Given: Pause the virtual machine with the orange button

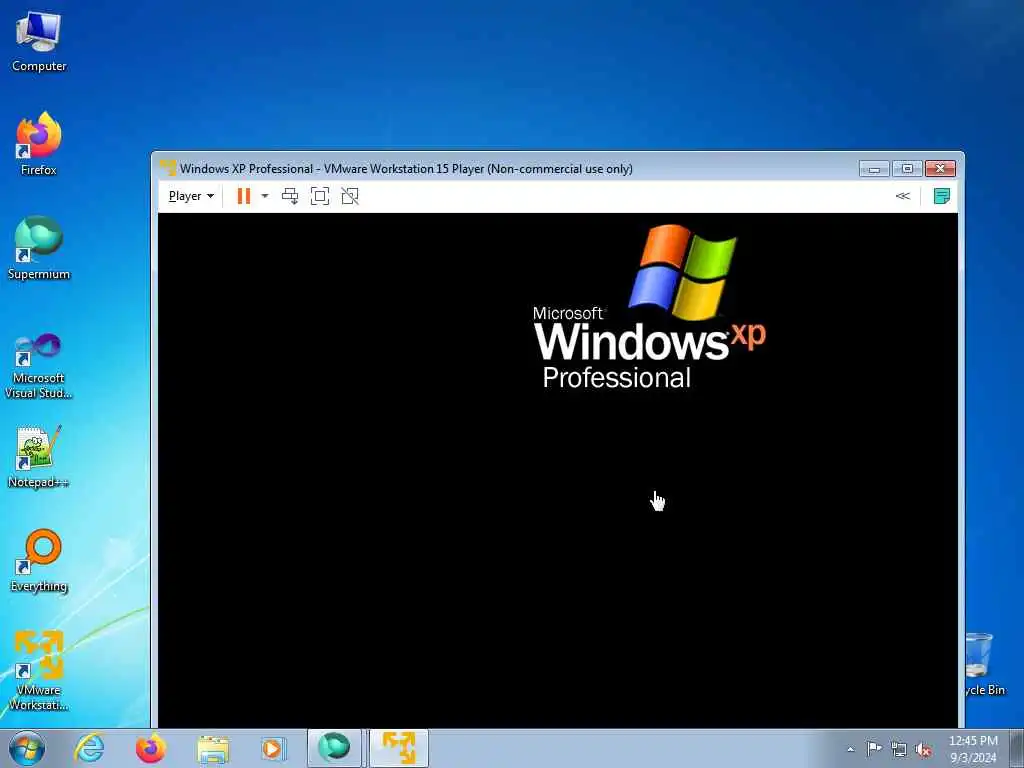Looking at the screenshot, I should (x=244, y=196).
